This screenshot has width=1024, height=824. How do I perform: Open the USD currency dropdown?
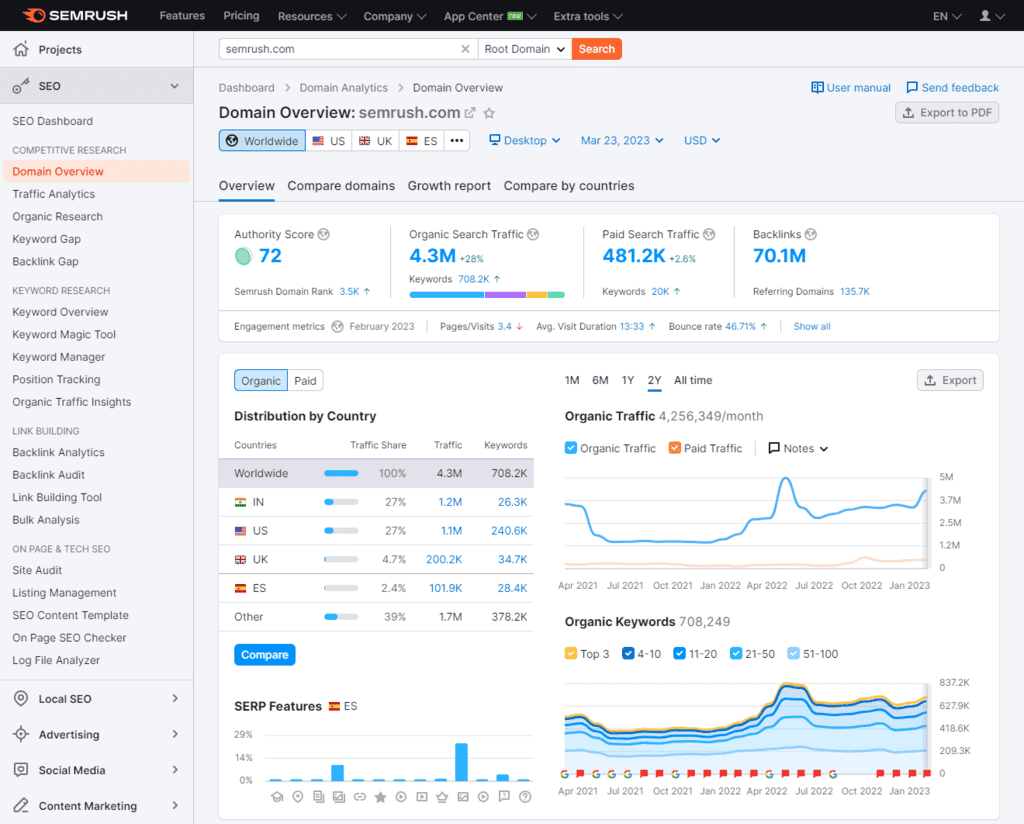pyautogui.click(x=702, y=140)
